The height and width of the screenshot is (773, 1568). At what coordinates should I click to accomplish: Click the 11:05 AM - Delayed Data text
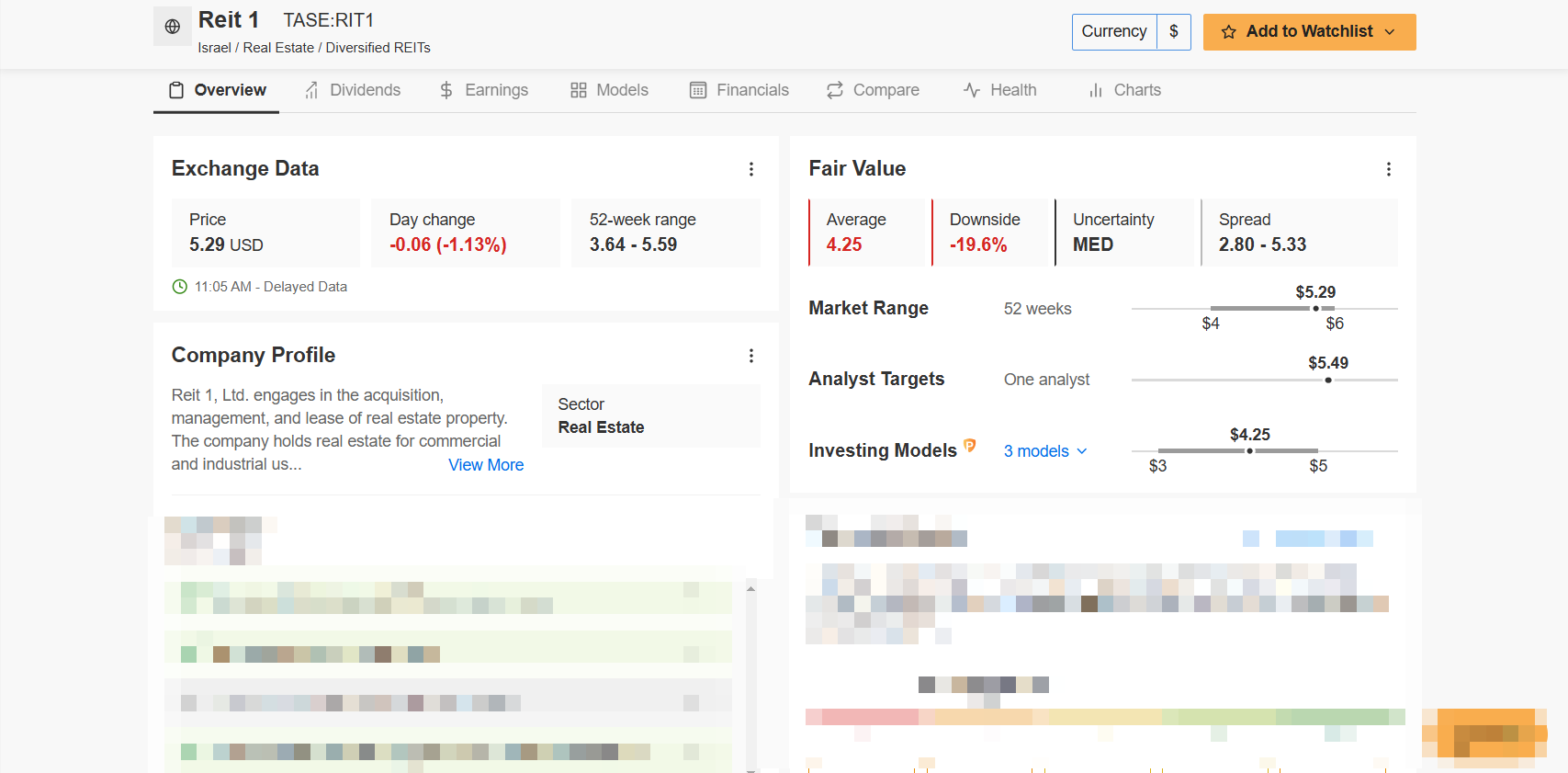(x=271, y=287)
